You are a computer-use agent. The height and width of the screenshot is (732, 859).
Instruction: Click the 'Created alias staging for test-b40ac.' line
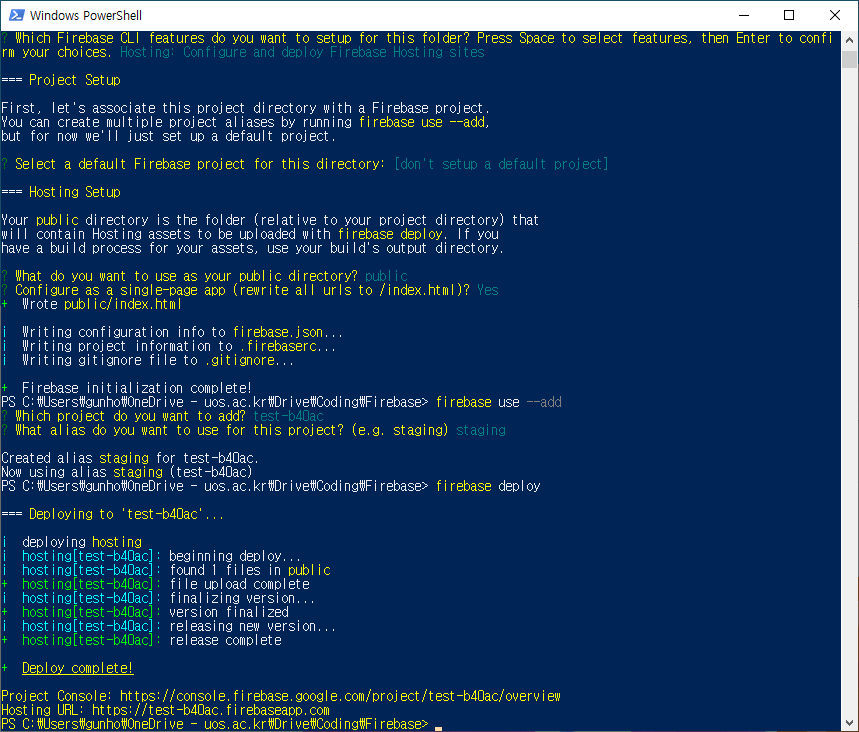pyautogui.click(x=130, y=458)
